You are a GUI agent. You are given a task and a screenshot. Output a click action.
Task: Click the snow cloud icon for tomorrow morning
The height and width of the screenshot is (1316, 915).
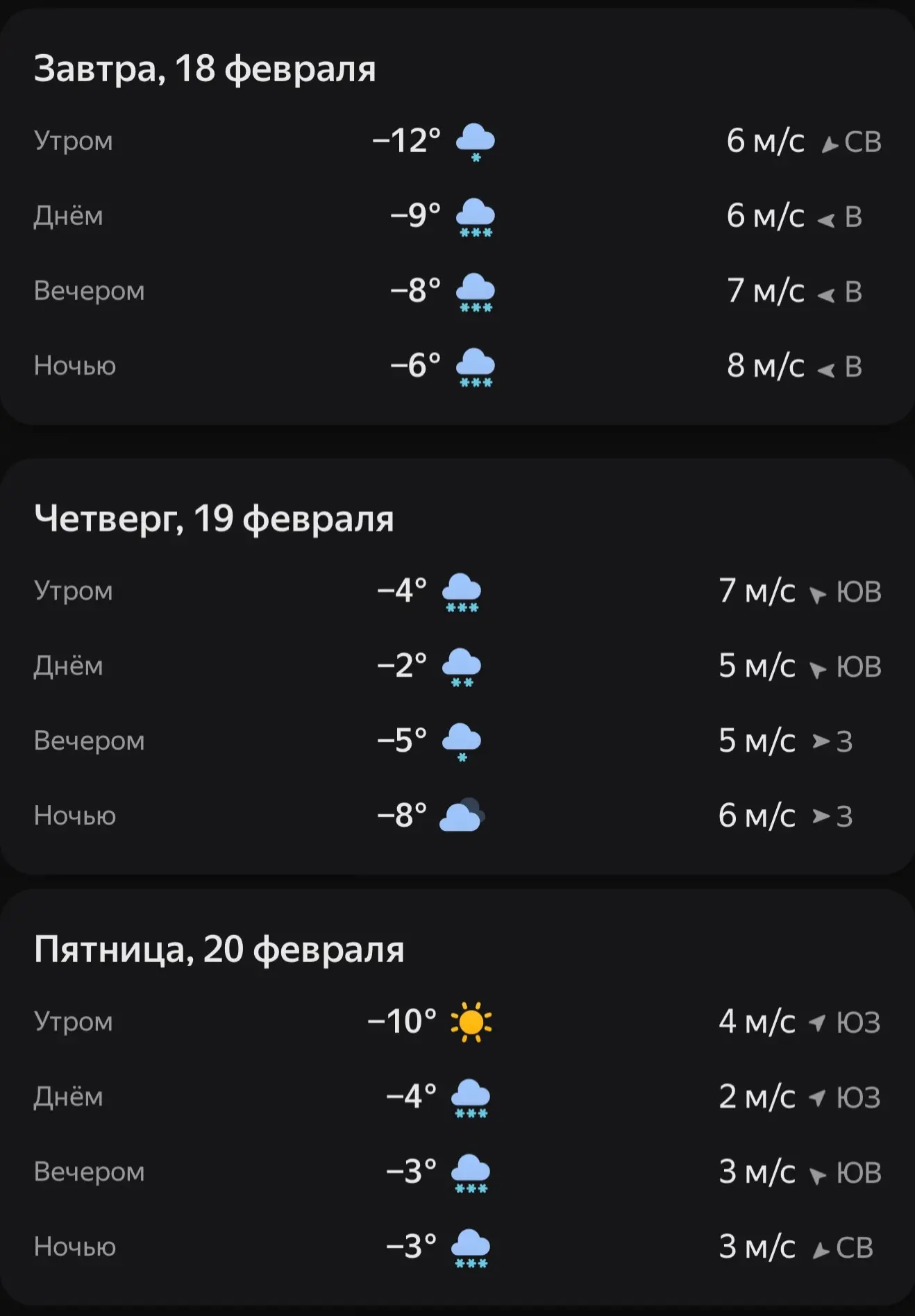click(x=476, y=142)
